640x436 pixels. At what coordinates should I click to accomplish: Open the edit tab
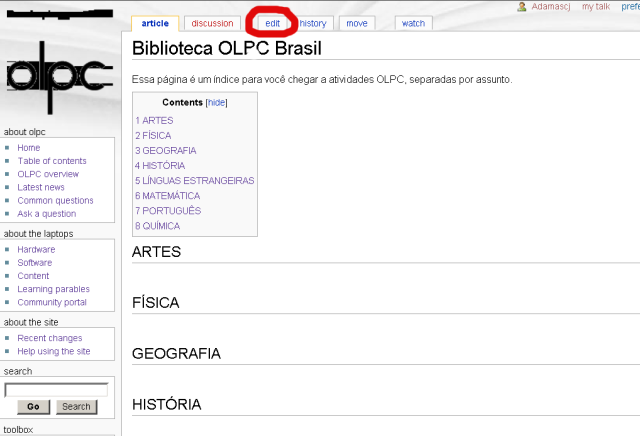[x=272, y=23]
